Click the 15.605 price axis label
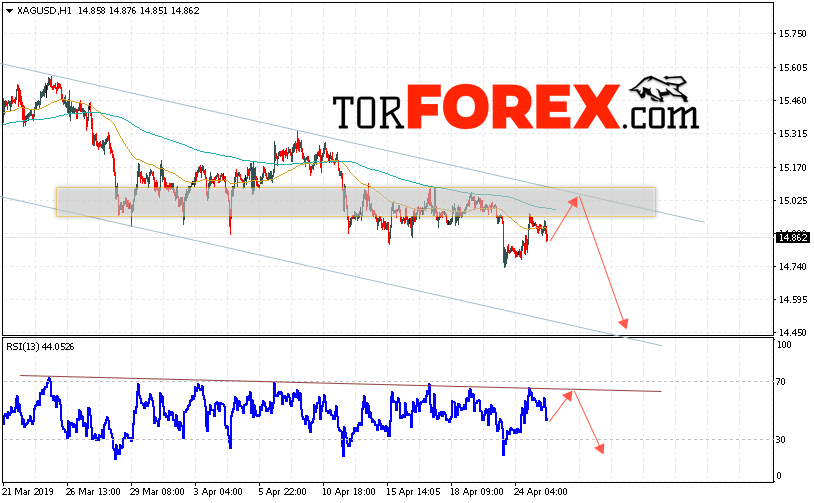The width and height of the screenshot is (814, 503). tap(793, 67)
